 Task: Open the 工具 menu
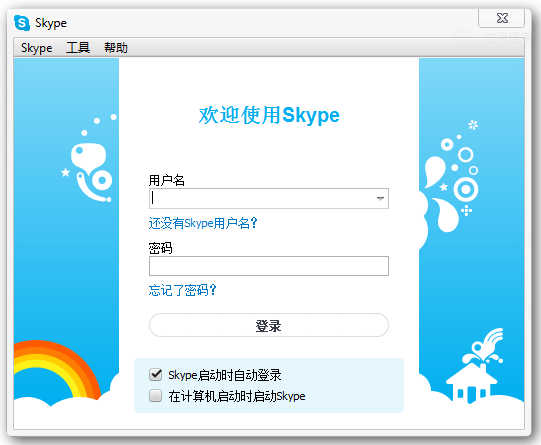[x=78, y=48]
